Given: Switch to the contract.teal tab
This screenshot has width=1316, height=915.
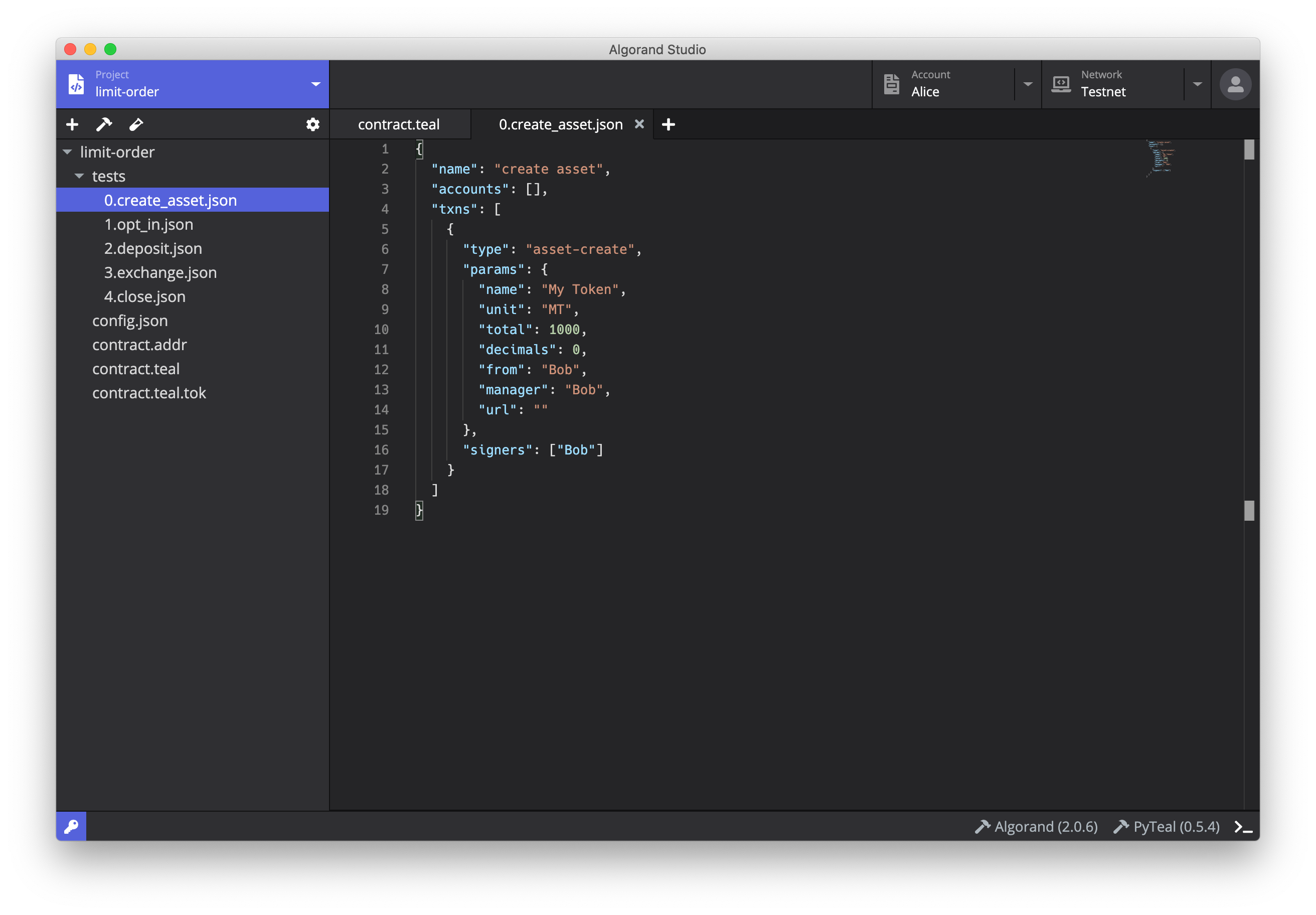Looking at the screenshot, I should tap(399, 124).
